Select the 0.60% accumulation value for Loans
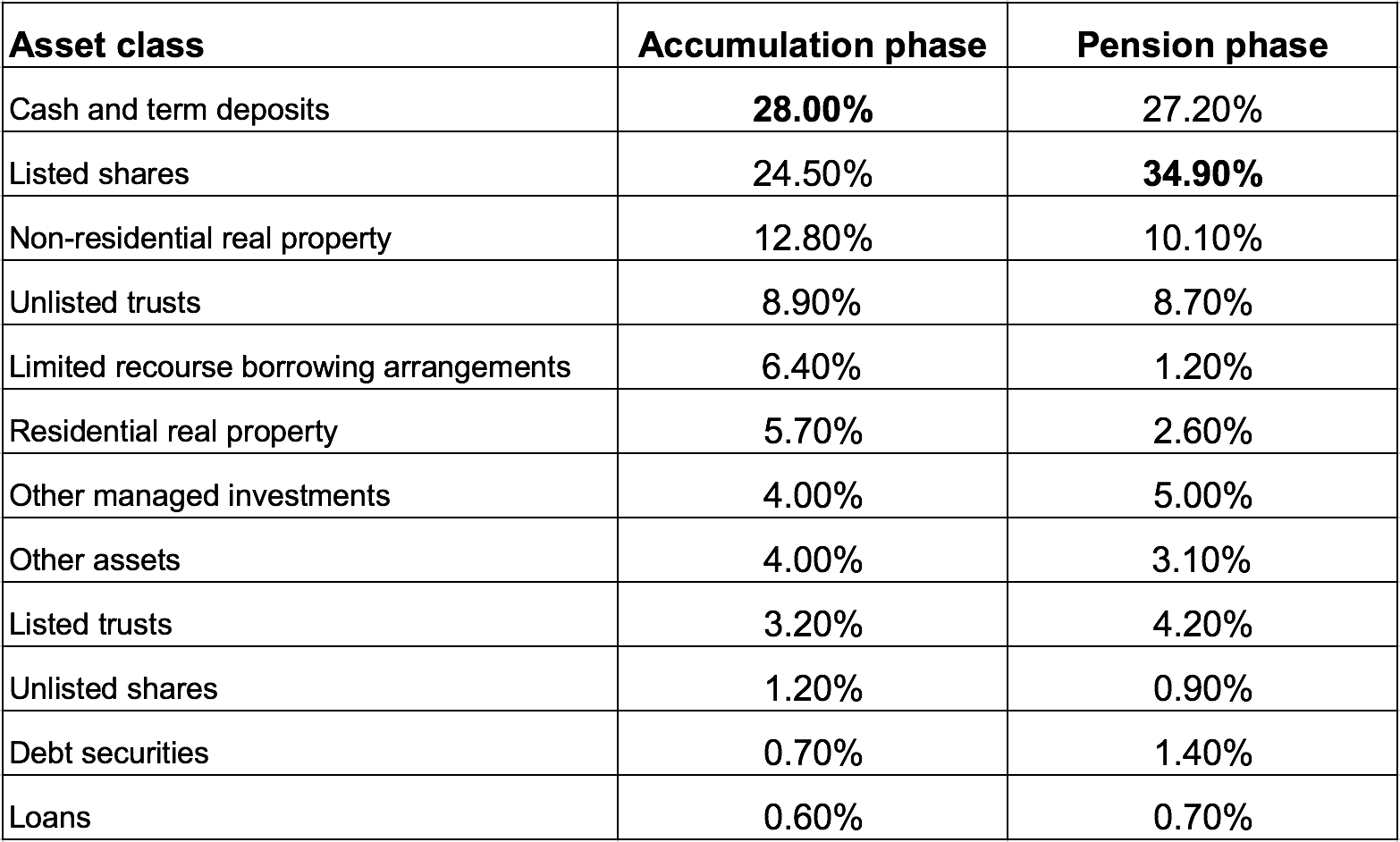1400x842 pixels. pyautogui.click(x=812, y=818)
